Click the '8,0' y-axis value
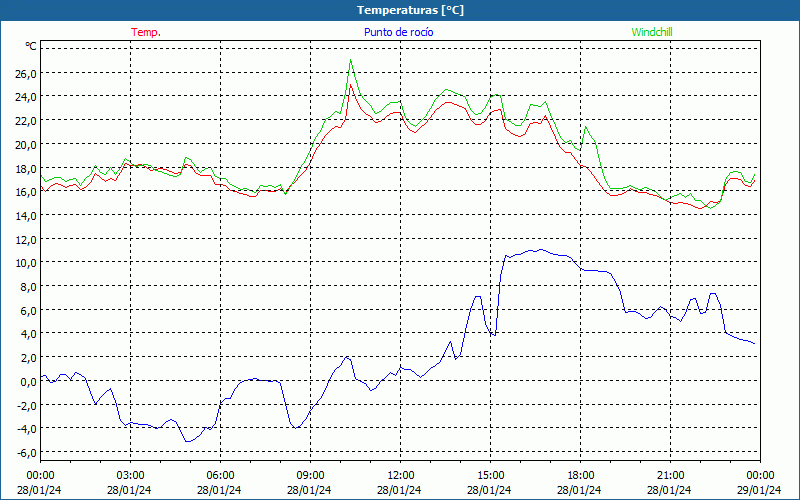The image size is (800, 500). pyautogui.click(x=28, y=287)
